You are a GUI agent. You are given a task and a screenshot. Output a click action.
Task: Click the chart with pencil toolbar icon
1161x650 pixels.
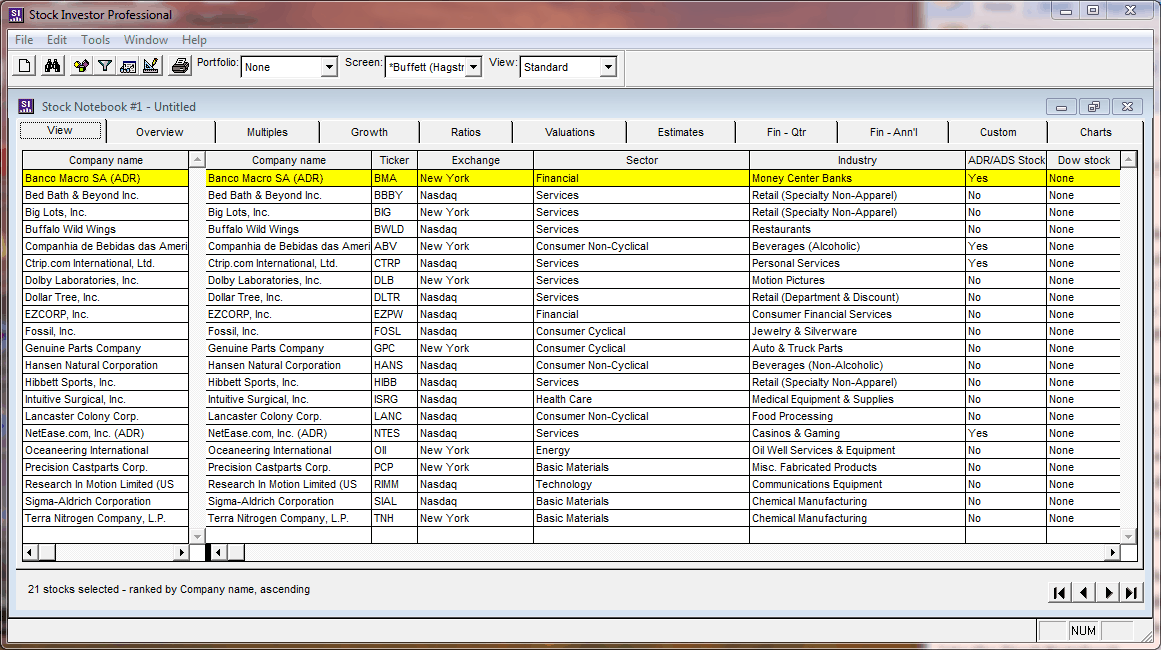coord(151,67)
